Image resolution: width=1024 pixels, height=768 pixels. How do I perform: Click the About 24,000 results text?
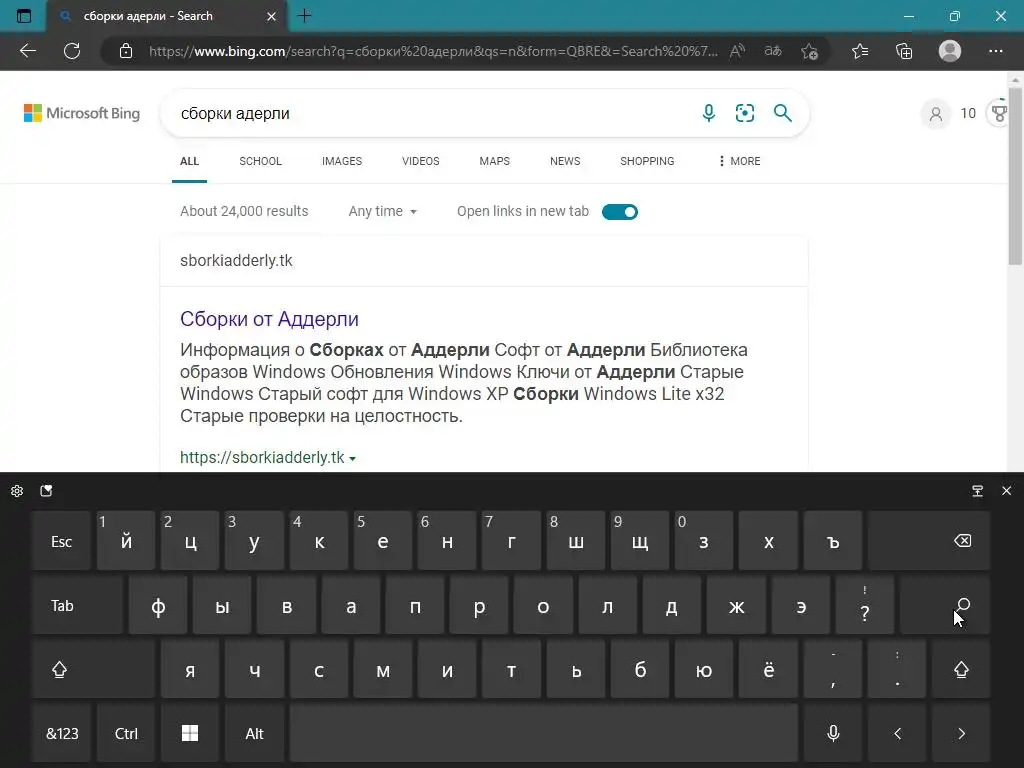(244, 211)
